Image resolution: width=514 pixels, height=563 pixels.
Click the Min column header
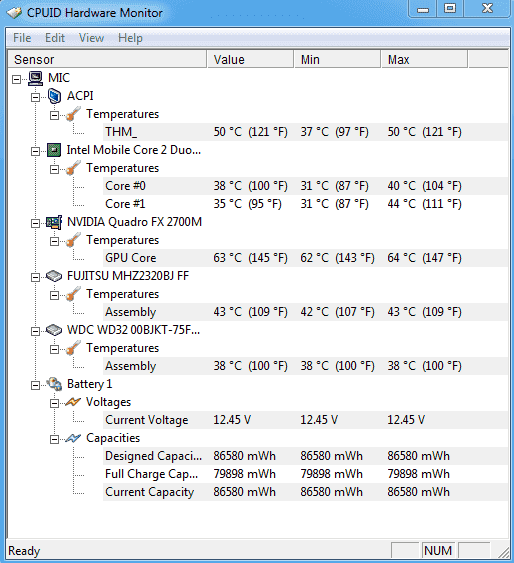tap(337, 59)
